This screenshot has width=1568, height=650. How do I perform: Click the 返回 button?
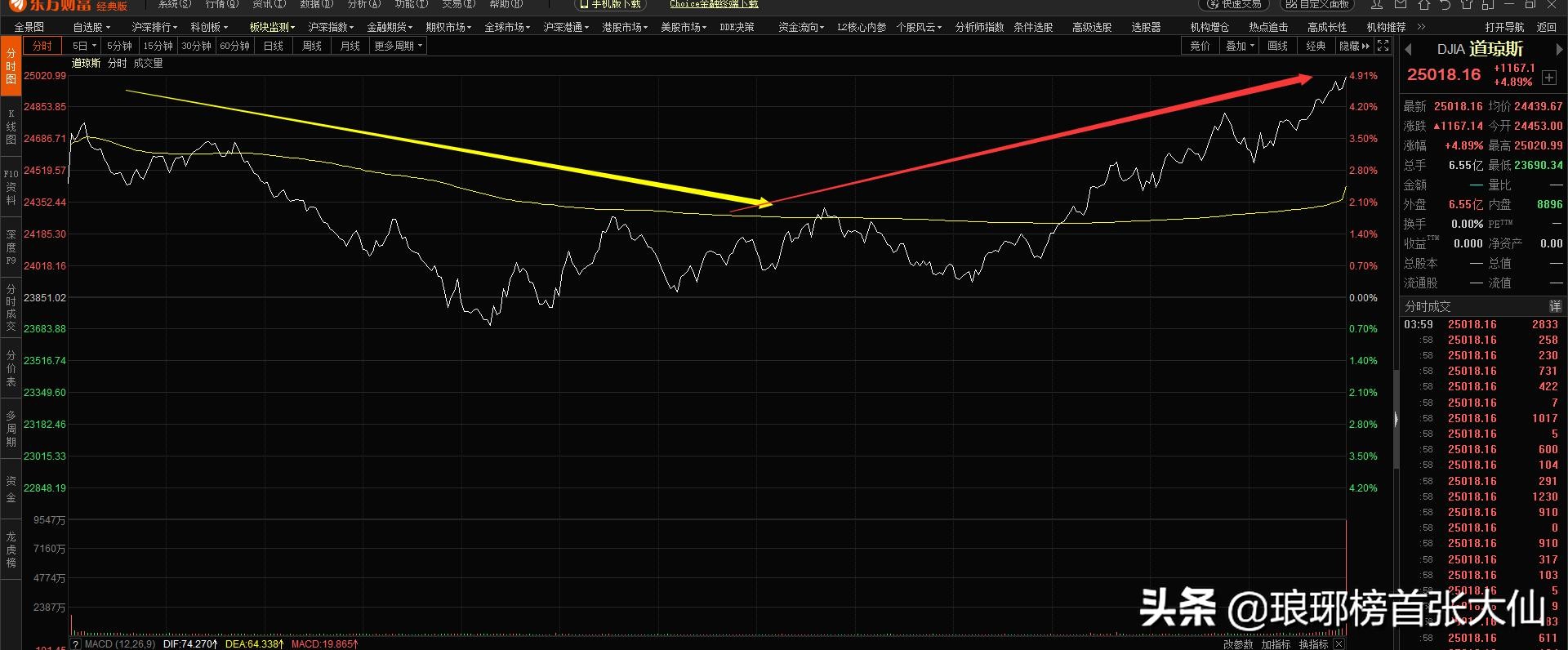tap(1547, 27)
